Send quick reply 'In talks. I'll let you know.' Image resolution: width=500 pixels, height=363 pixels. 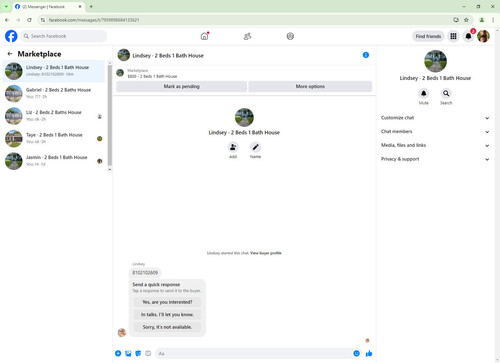pyautogui.click(x=167, y=314)
